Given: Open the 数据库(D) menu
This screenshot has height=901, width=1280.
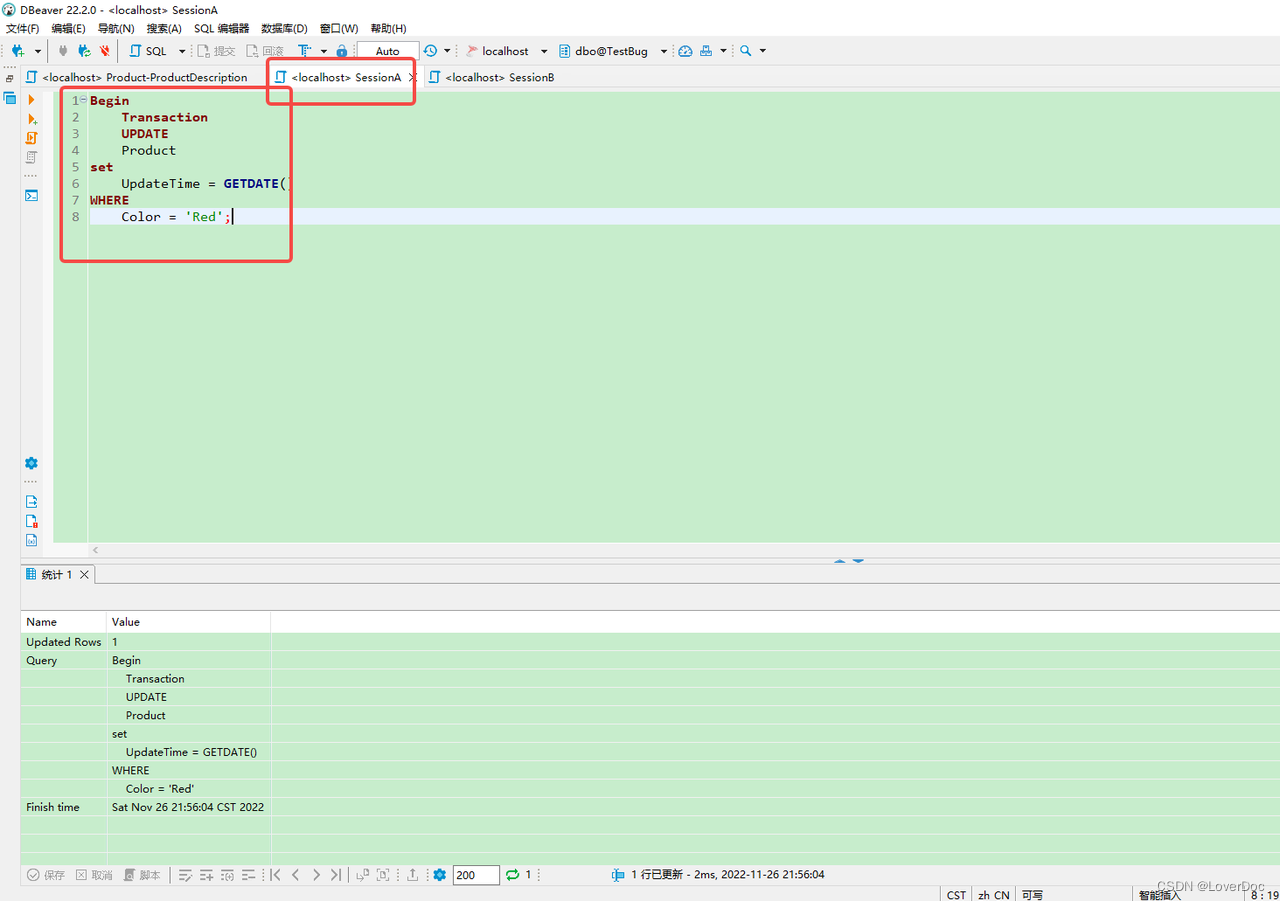Looking at the screenshot, I should click(x=285, y=28).
